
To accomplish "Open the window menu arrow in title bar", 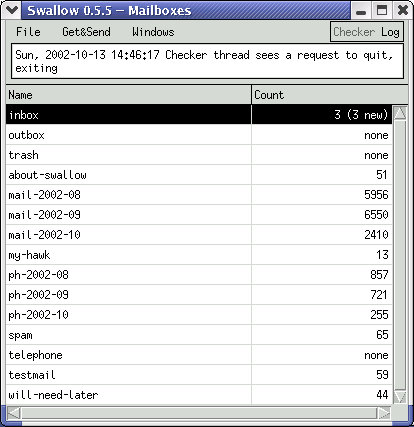I will point(12,10).
